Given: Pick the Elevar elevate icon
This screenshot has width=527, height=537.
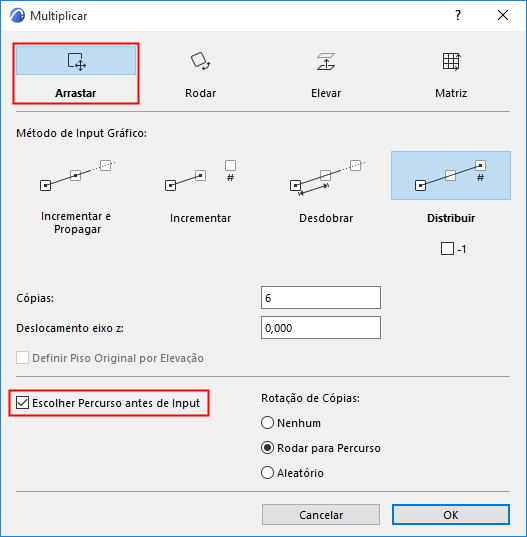Looking at the screenshot, I should [326, 61].
